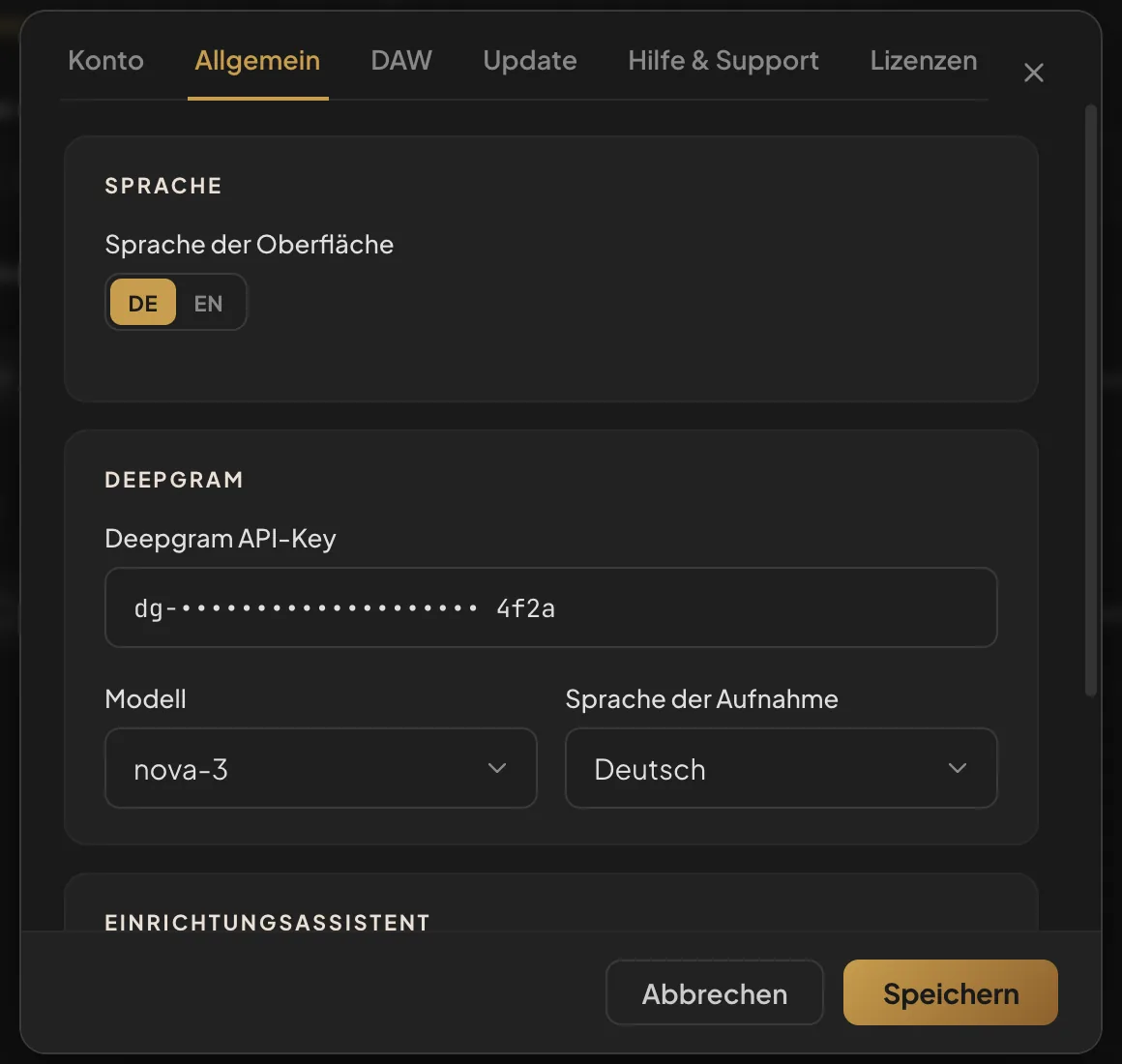
Task: Select the Allgemein tab
Action: point(257,61)
